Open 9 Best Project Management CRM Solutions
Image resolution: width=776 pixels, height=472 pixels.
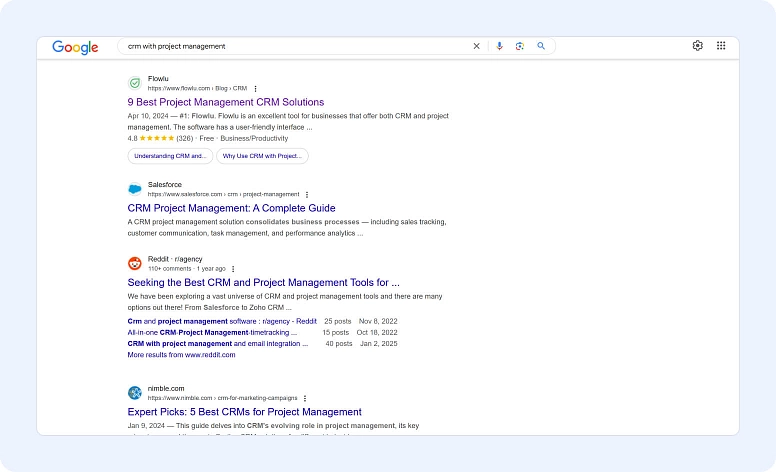tap(226, 102)
